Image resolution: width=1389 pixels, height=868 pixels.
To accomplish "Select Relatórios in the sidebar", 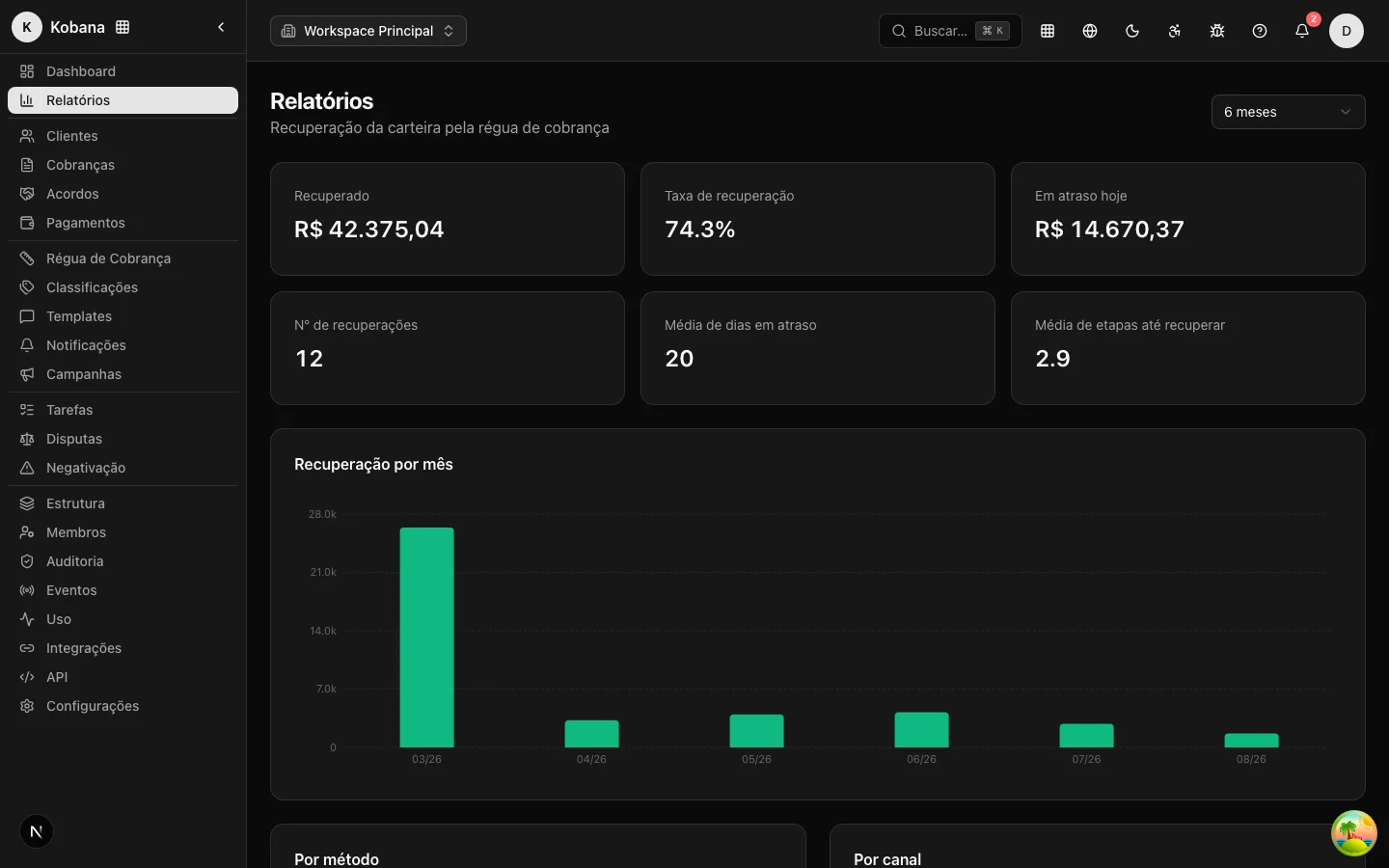I will pyautogui.click(x=123, y=100).
